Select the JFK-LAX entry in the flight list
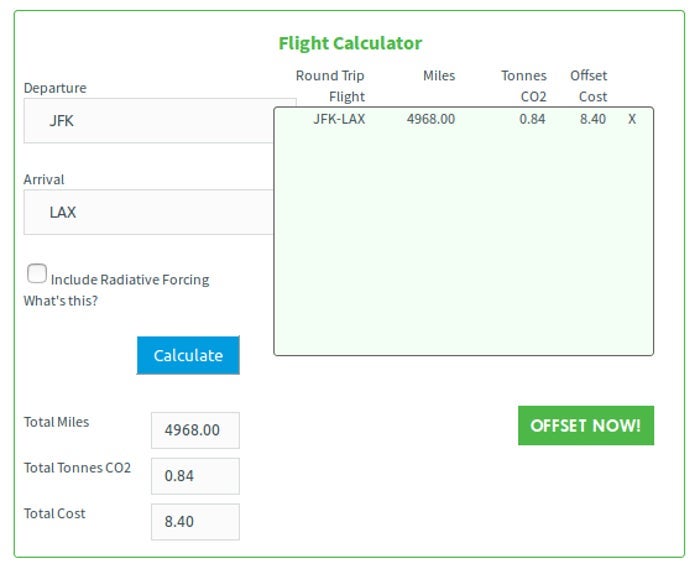This screenshot has height=569, width=700. click(338, 119)
